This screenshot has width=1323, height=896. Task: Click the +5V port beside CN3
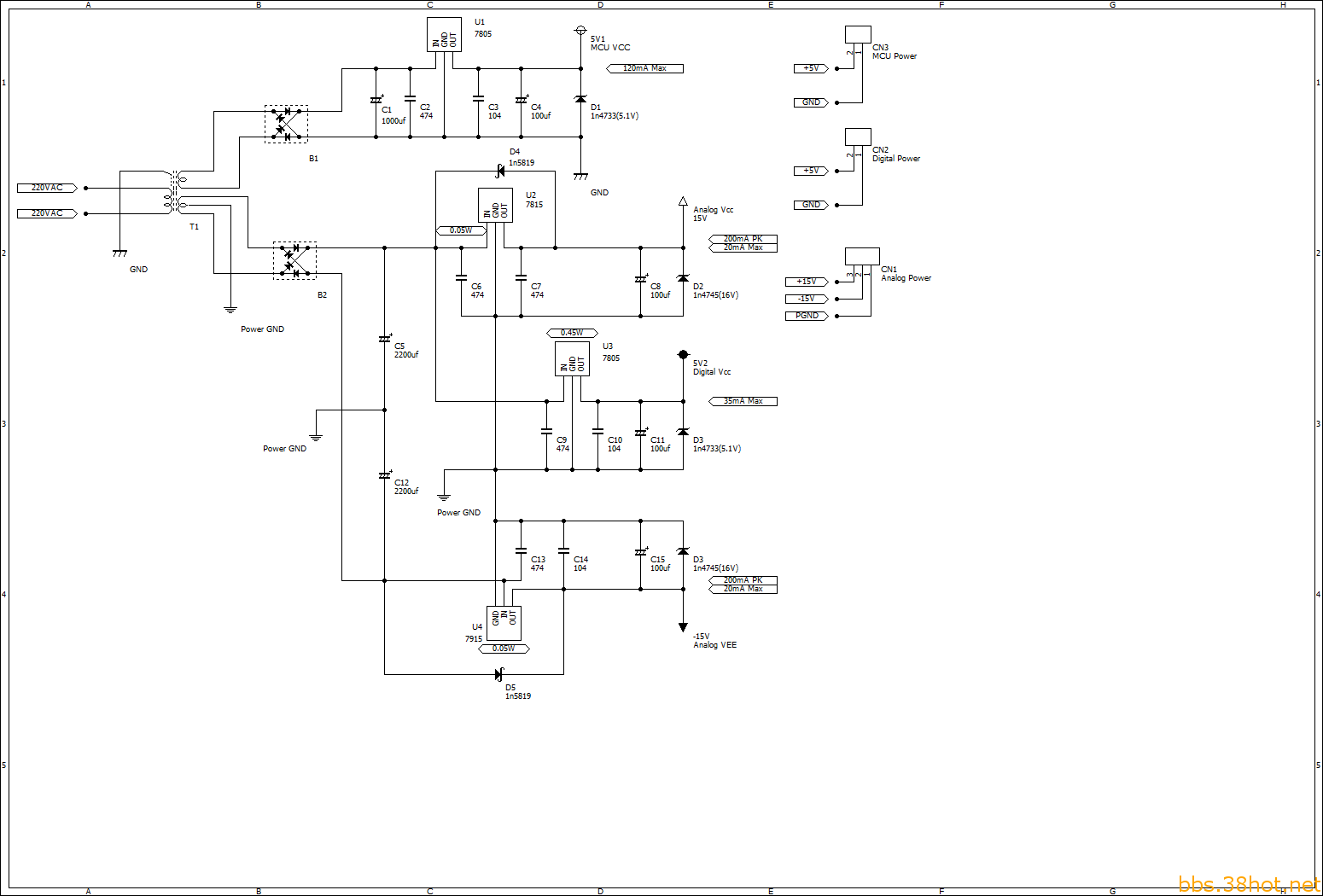(811, 68)
